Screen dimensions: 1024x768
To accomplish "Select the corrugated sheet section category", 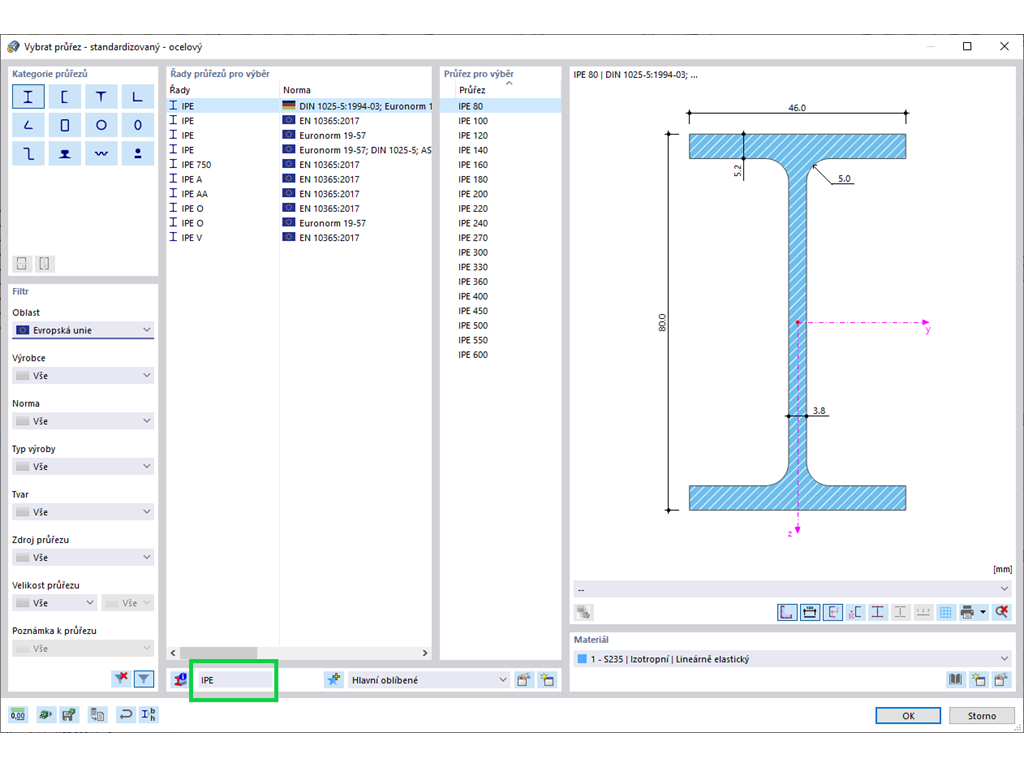I will click(x=101, y=153).
